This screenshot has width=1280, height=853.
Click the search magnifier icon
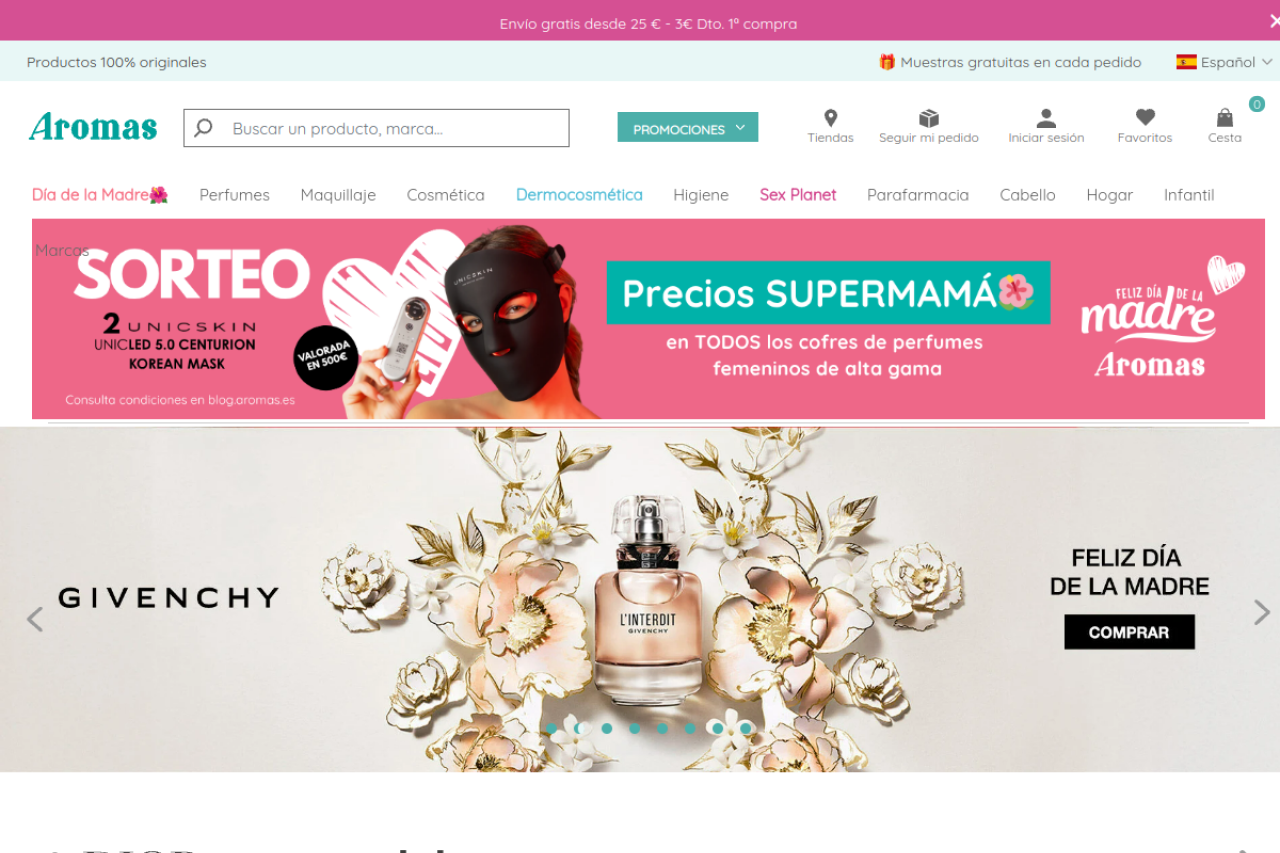tap(203, 128)
